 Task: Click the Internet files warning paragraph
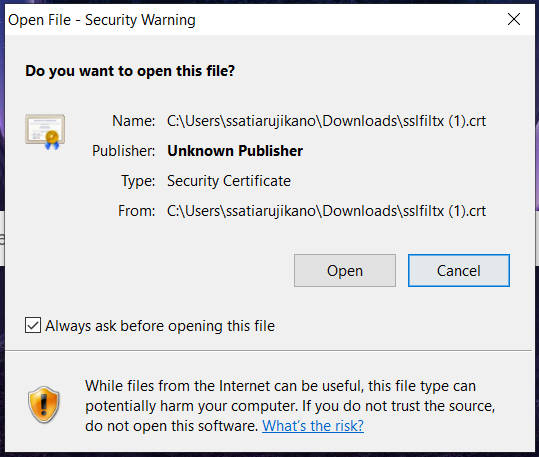[x=290, y=406]
